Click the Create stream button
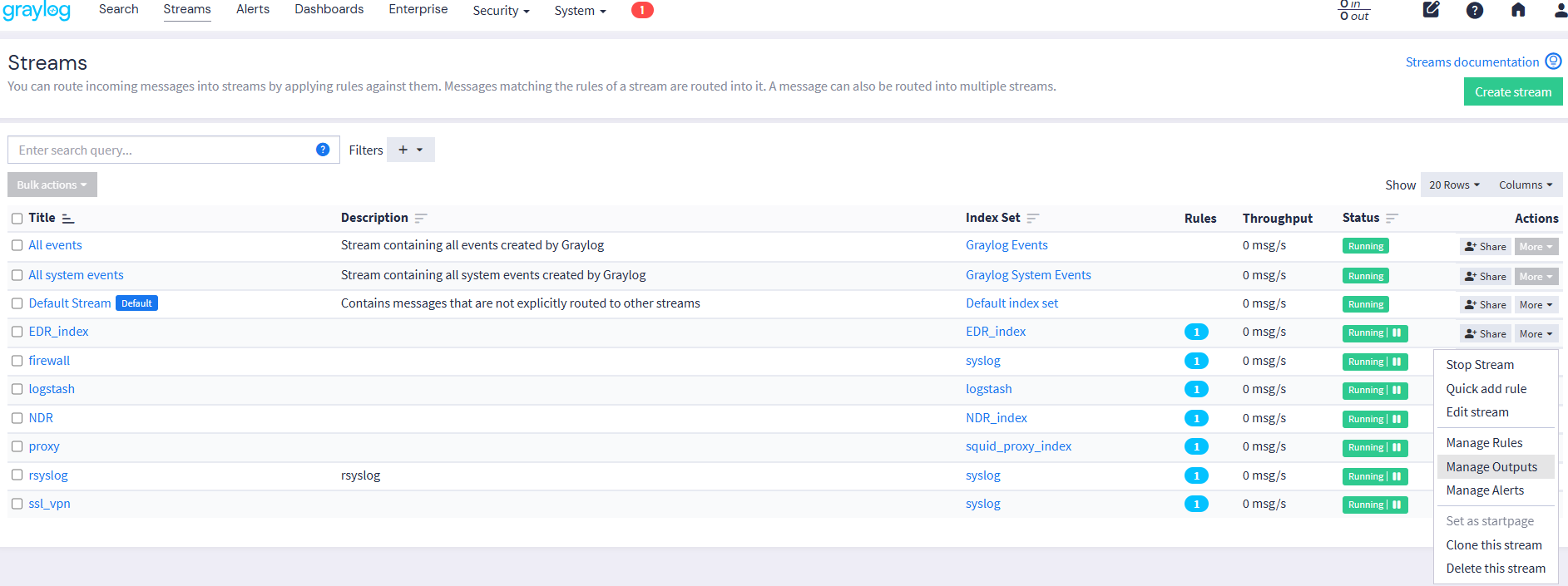The height and width of the screenshot is (586, 1568). (x=1512, y=92)
